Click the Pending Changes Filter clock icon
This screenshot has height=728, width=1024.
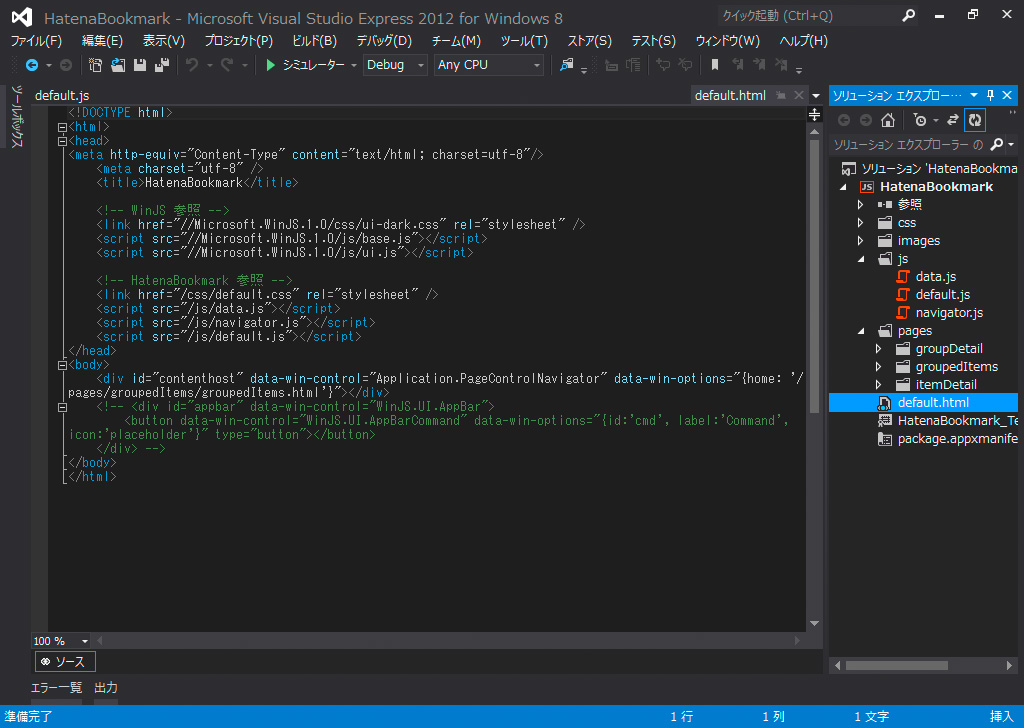coord(920,120)
